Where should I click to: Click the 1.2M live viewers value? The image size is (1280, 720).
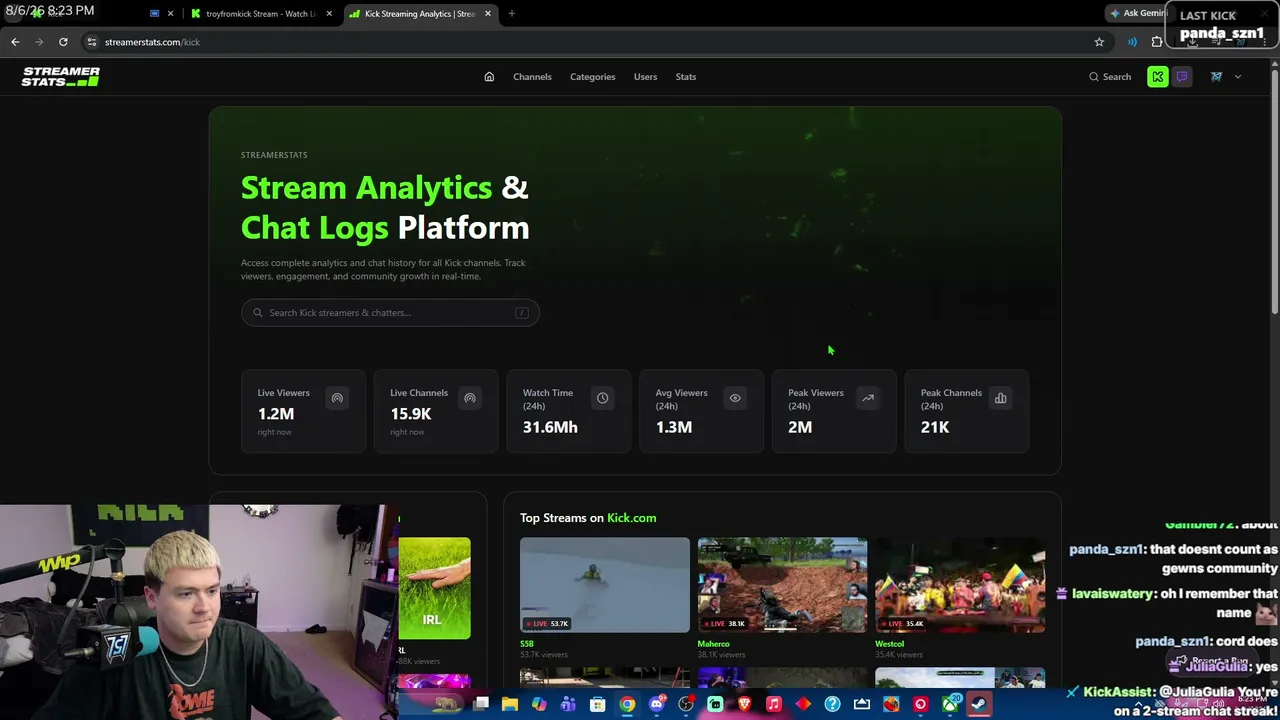(276, 414)
